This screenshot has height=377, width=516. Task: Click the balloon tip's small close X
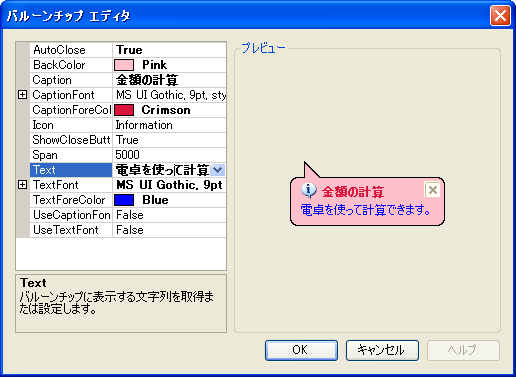[432, 190]
